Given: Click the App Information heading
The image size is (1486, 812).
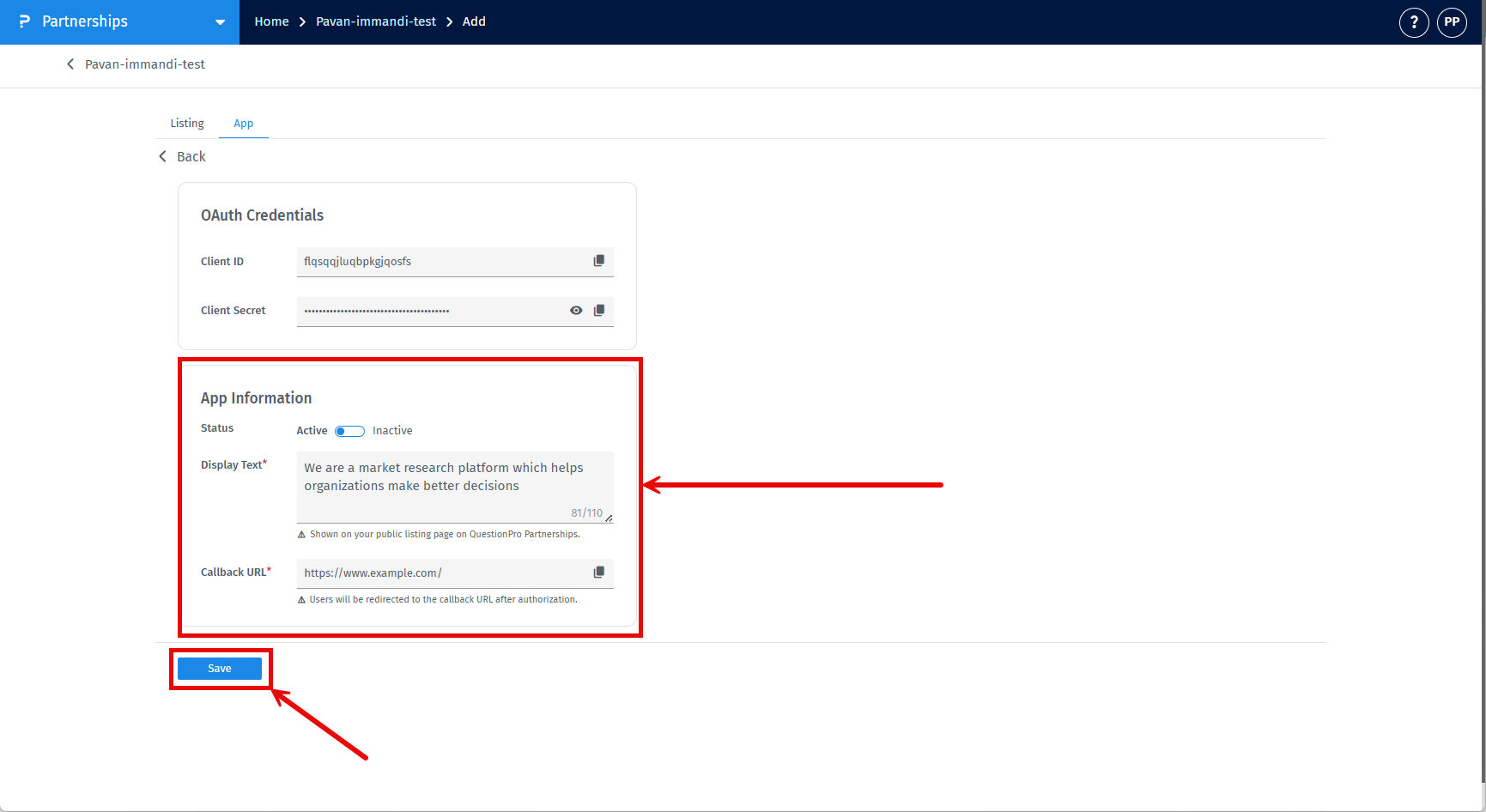Looking at the screenshot, I should coord(256,398).
